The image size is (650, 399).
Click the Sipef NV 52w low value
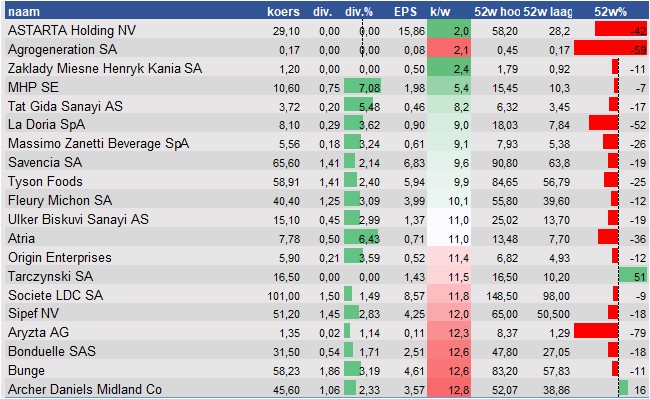553,314
